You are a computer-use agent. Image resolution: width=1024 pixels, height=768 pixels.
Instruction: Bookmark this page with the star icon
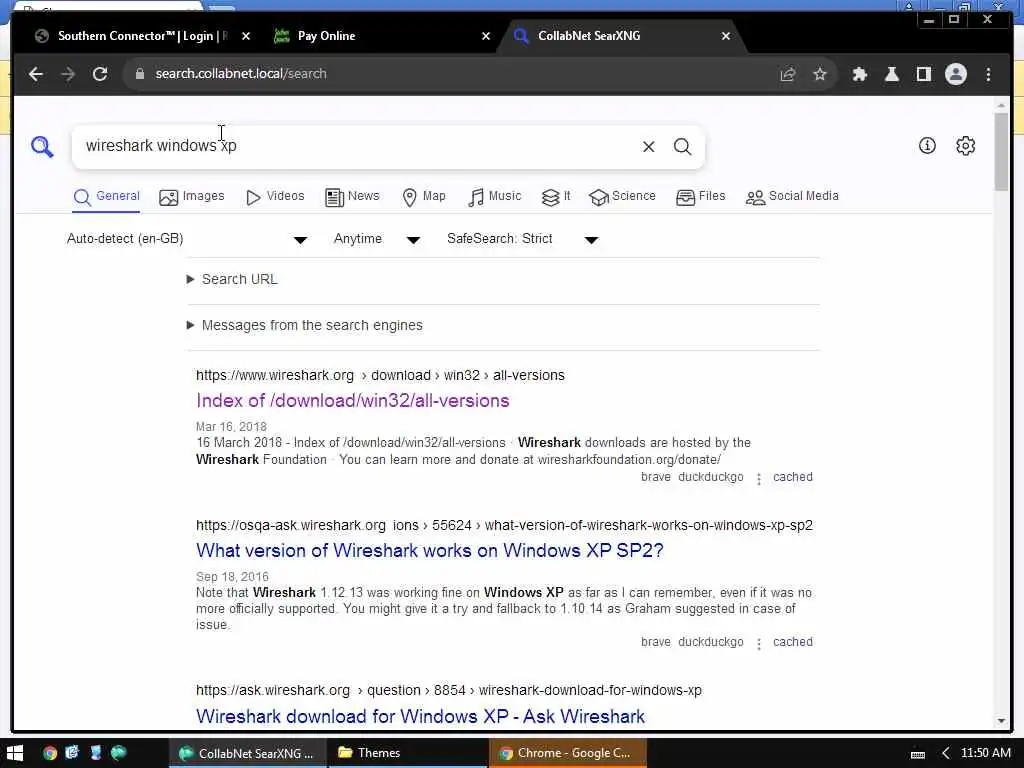point(820,74)
